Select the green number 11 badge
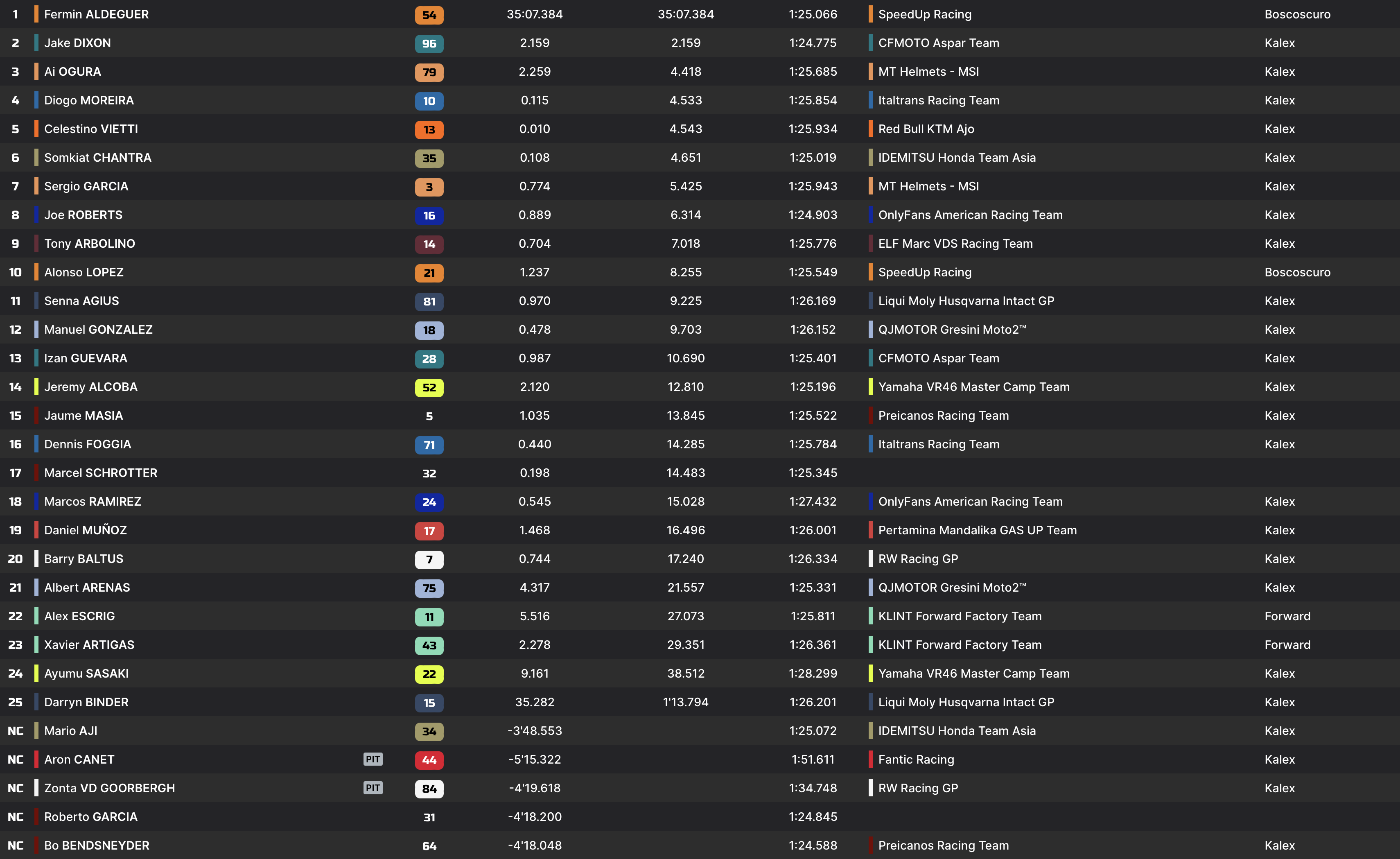The height and width of the screenshot is (859, 1400). pyautogui.click(x=429, y=617)
